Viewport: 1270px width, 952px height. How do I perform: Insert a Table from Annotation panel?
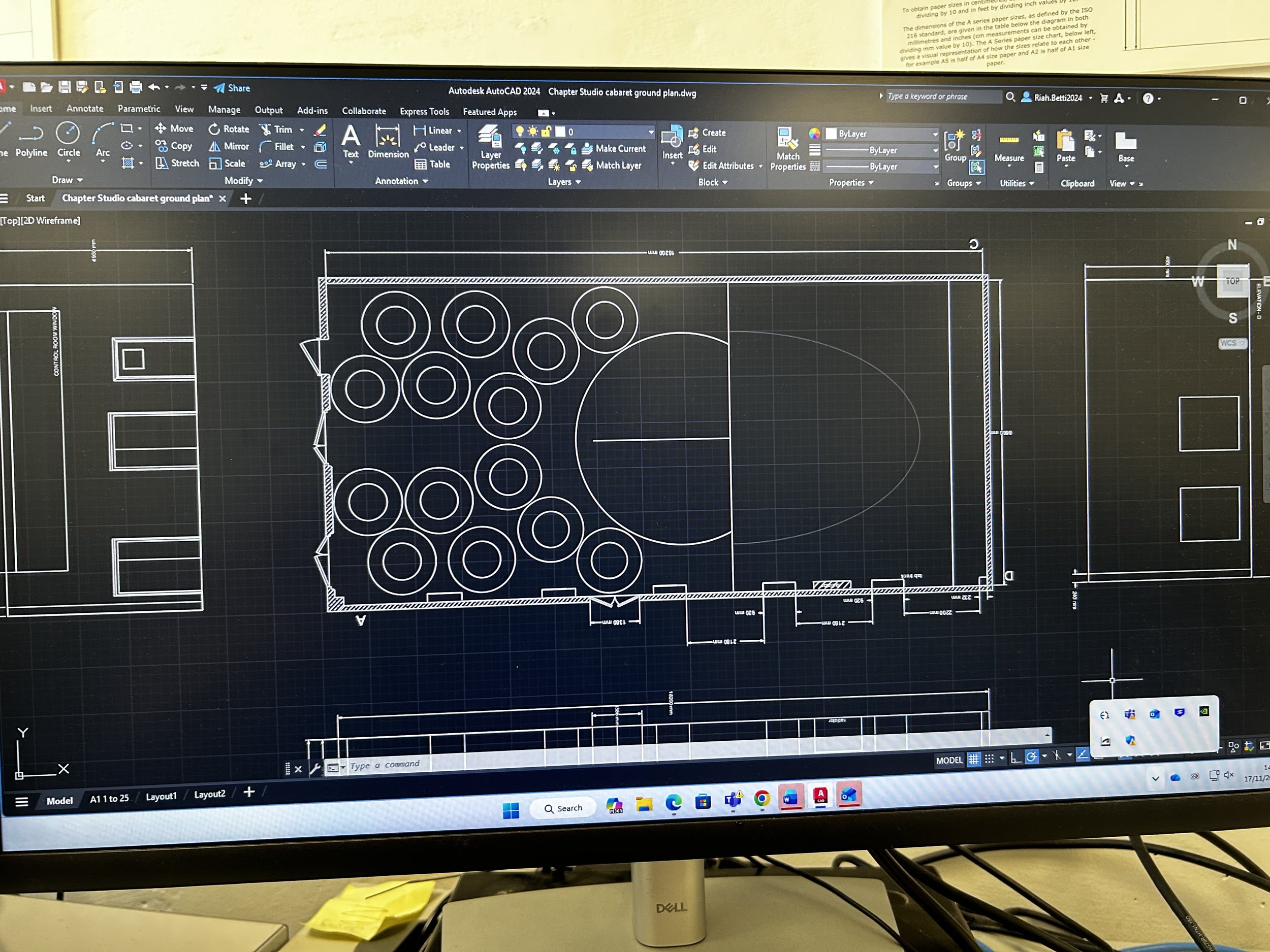[432, 164]
